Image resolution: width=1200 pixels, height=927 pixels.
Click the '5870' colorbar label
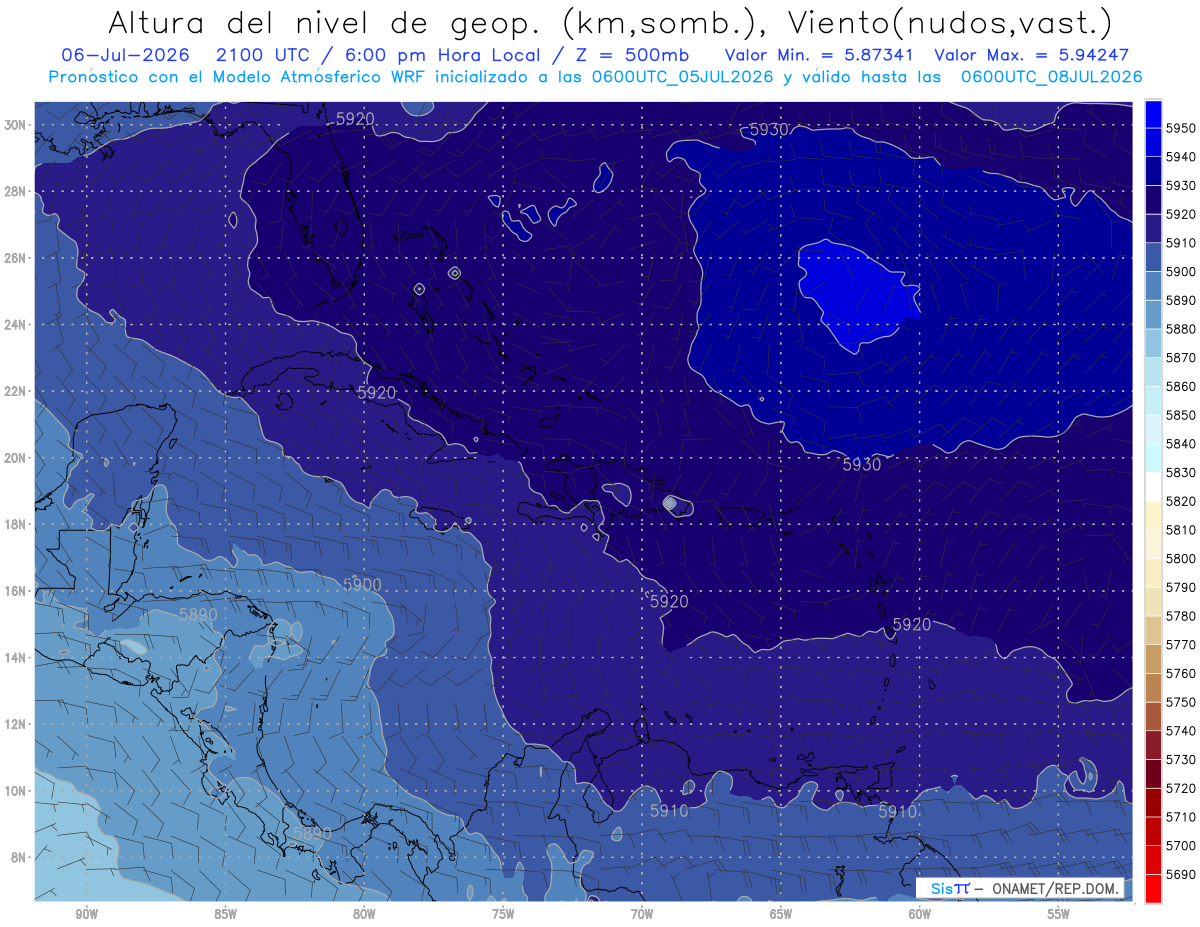(x=1181, y=358)
